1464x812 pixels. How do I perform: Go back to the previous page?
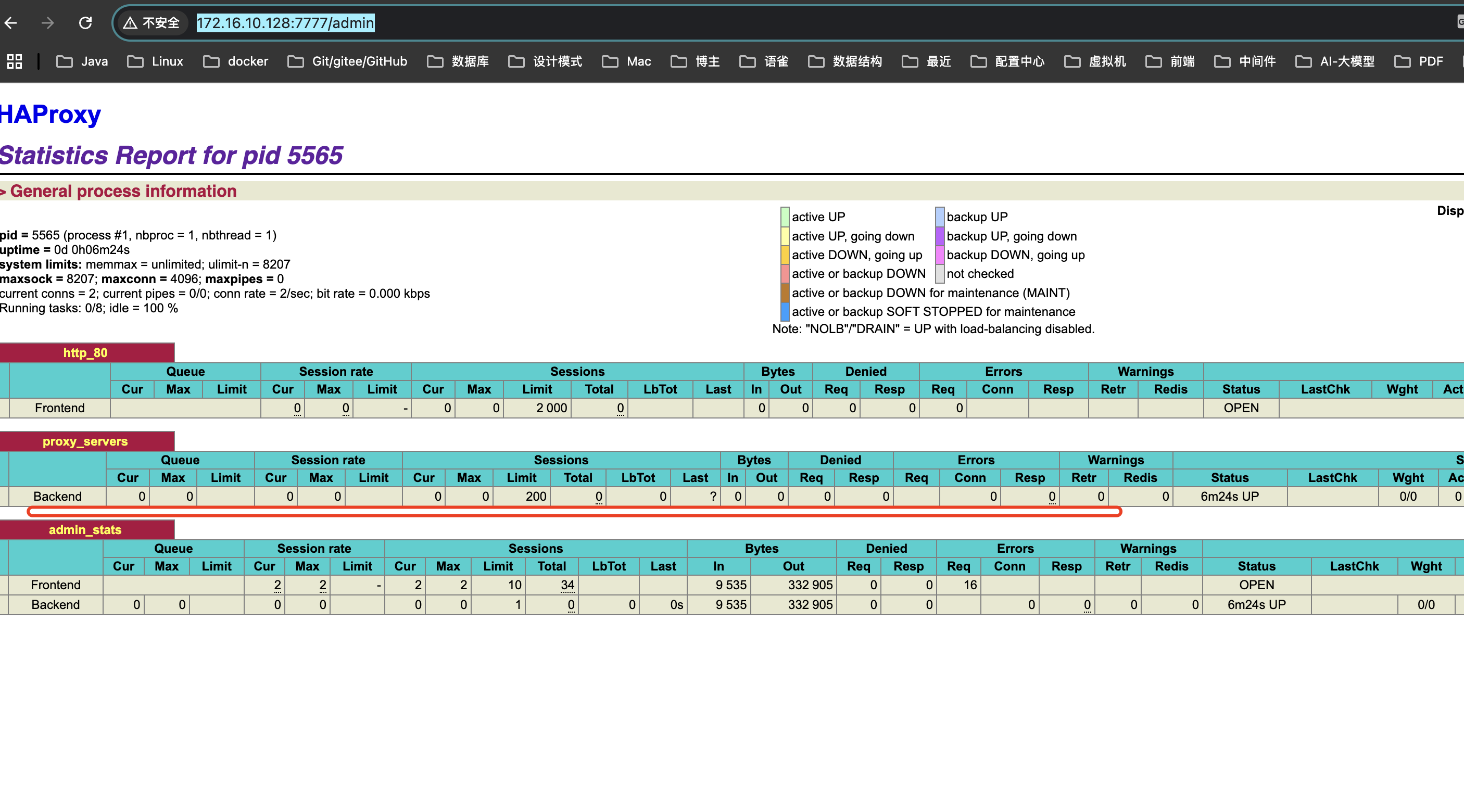click(11, 23)
